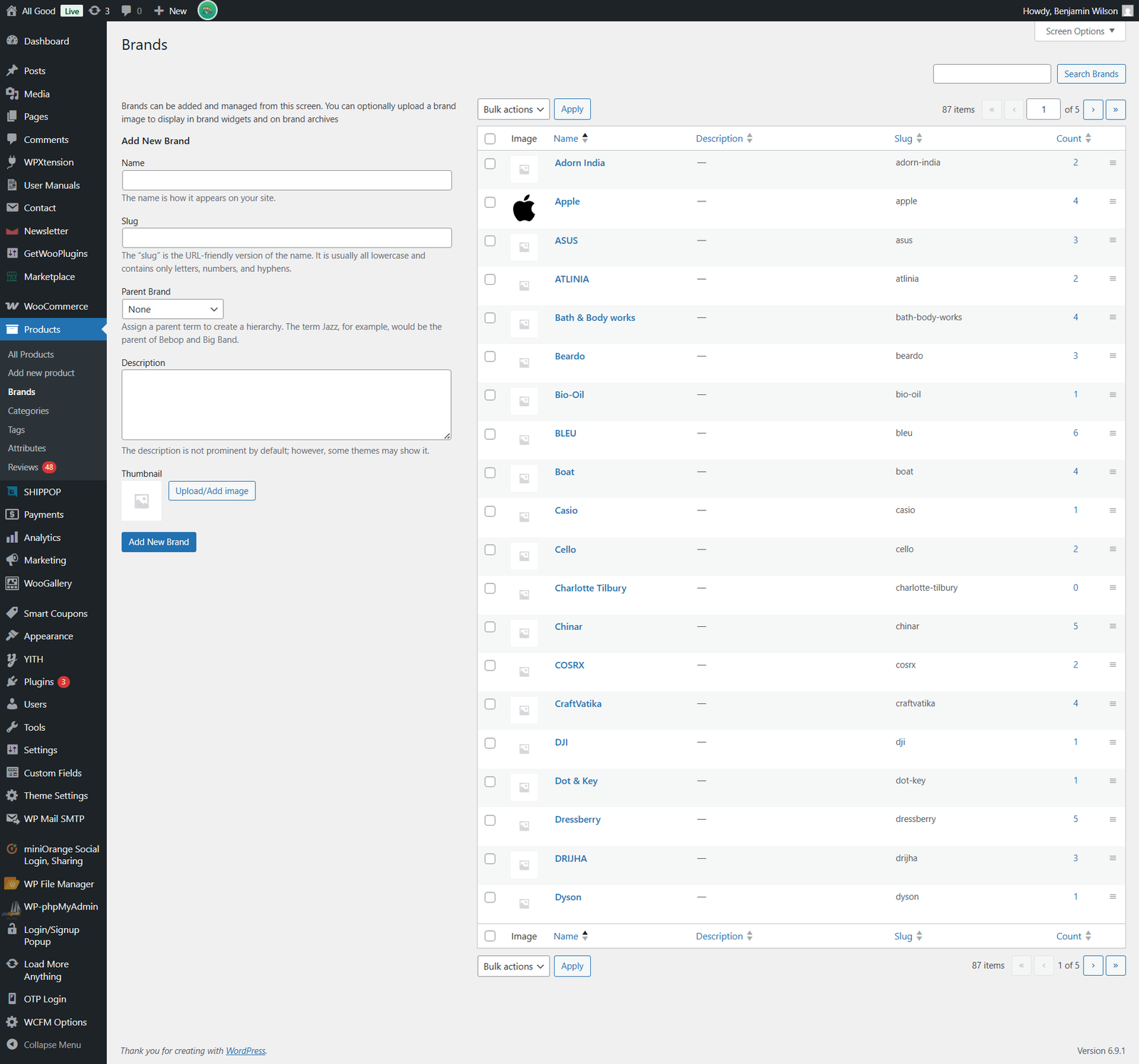Click the Collapse Menu icon in the sidebar
This screenshot has height=1064, width=1139.
click(x=12, y=1044)
